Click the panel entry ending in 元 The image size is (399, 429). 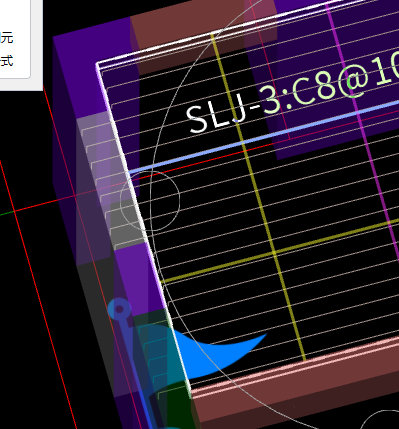tap(7, 38)
